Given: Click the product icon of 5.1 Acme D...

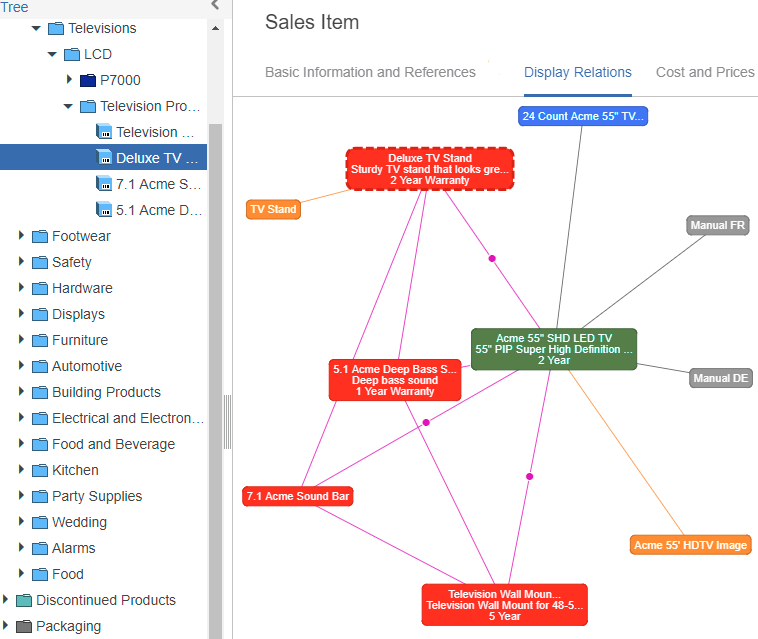Looking at the screenshot, I should pyautogui.click(x=104, y=210).
